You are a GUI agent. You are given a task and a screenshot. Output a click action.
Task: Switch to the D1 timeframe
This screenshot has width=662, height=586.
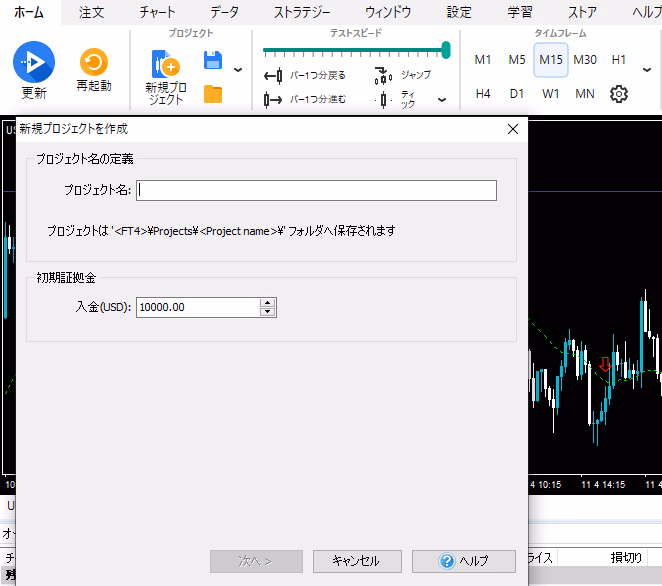(516, 94)
